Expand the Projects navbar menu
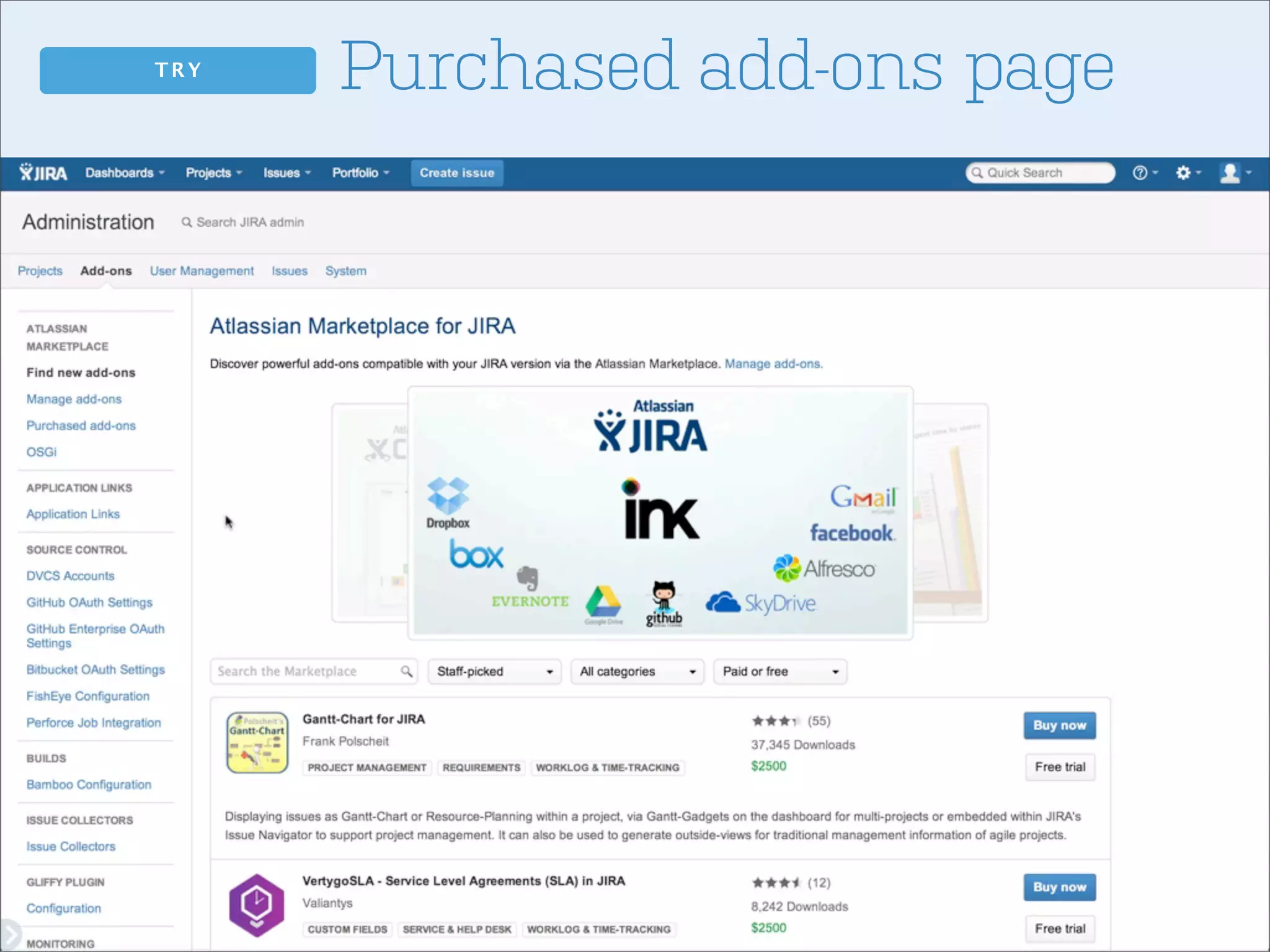 pyautogui.click(x=214, y=173)
